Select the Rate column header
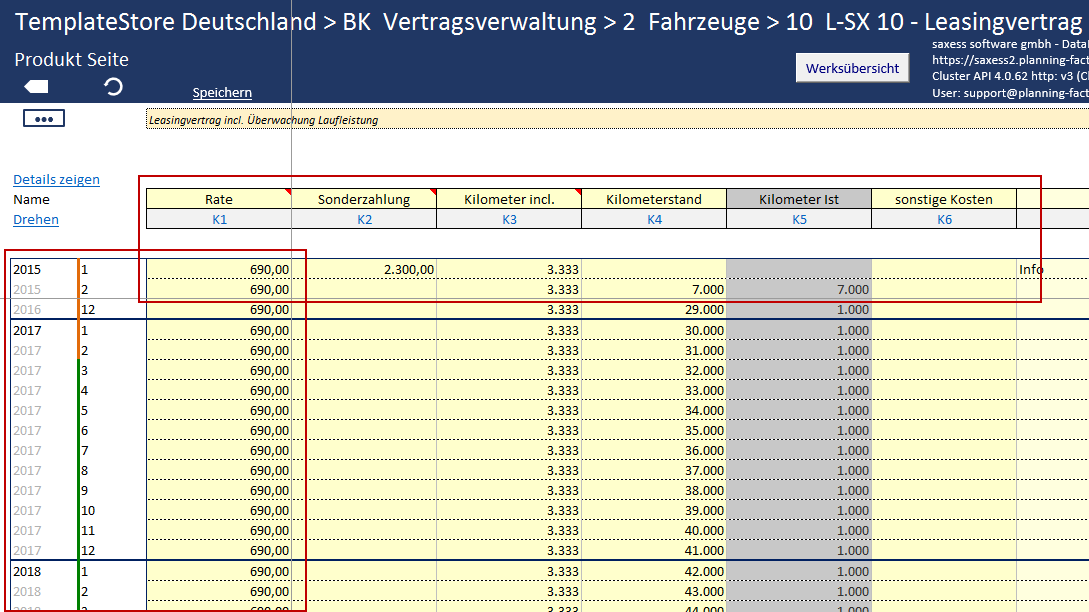The height and width of the screenshot is (612, 1089). [x=219, y=199]
